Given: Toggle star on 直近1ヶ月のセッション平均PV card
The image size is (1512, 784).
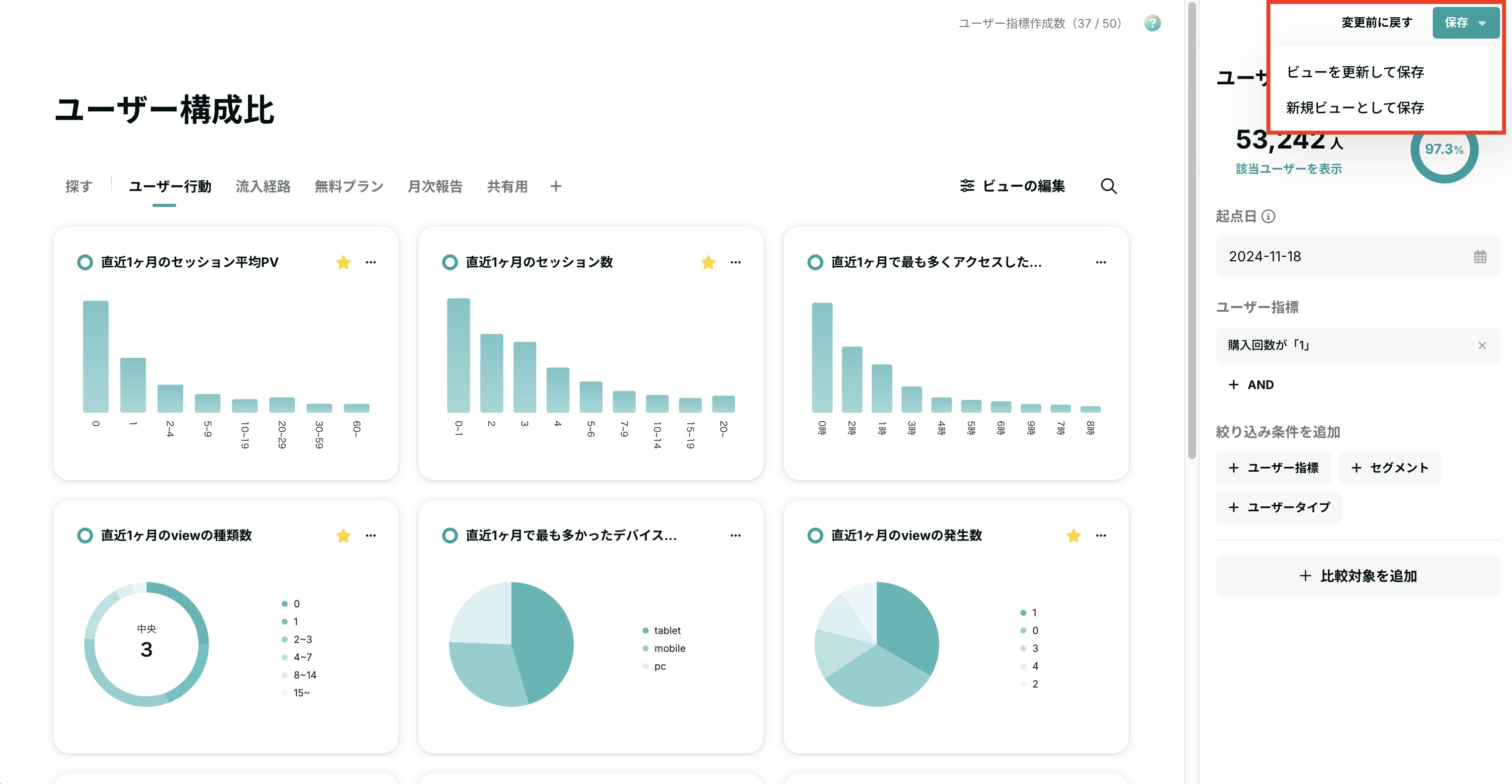Looking at the screenshot, I should coord(344,262).
